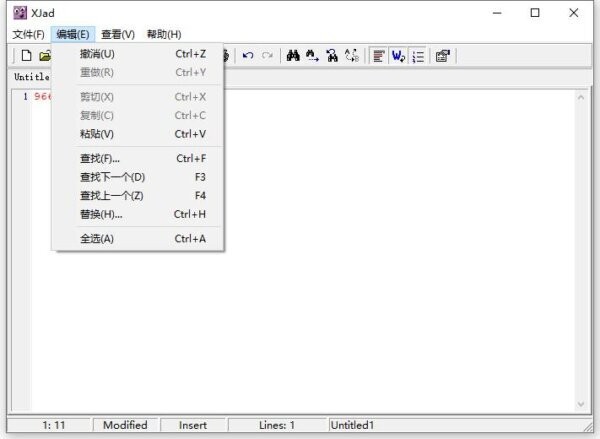Viewport: 600px width, 439px height.
Task: Select 剪切(X) menu entry
Action: 138,97
